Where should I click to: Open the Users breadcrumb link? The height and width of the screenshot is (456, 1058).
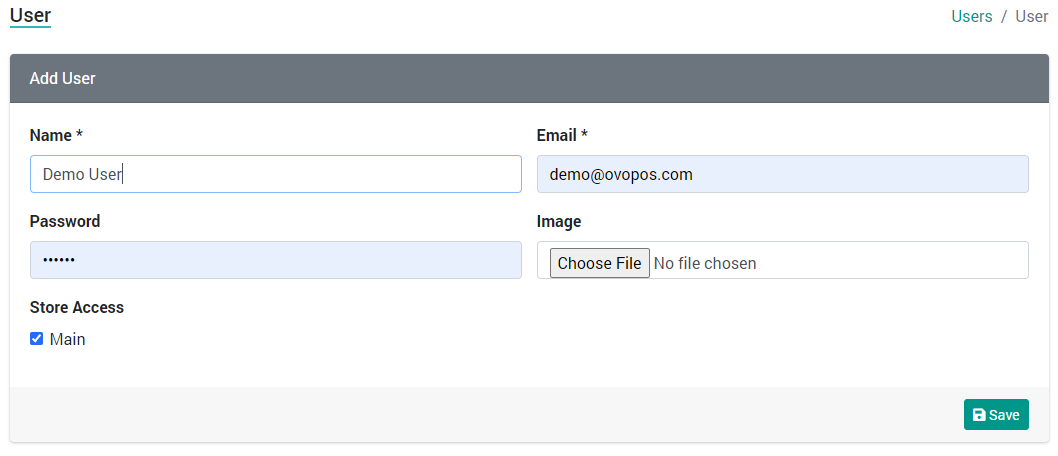click(972, 17)
